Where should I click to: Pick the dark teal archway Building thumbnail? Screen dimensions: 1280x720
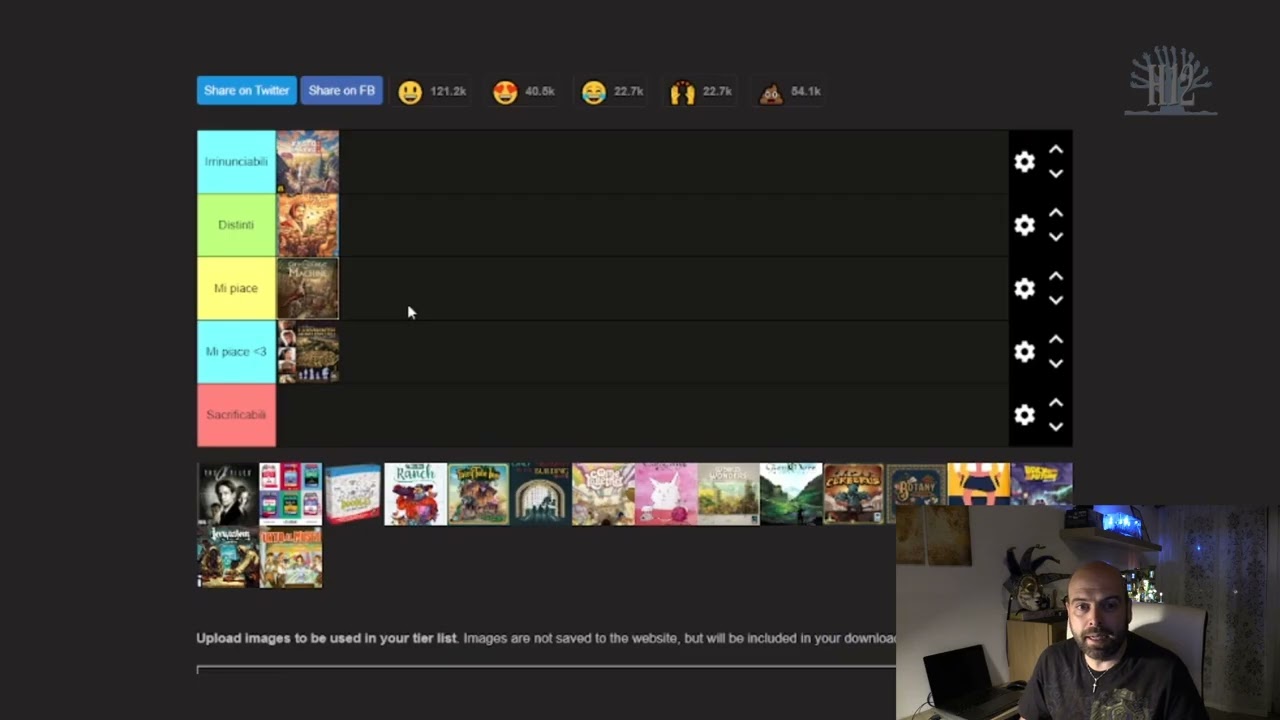[540, 494]
